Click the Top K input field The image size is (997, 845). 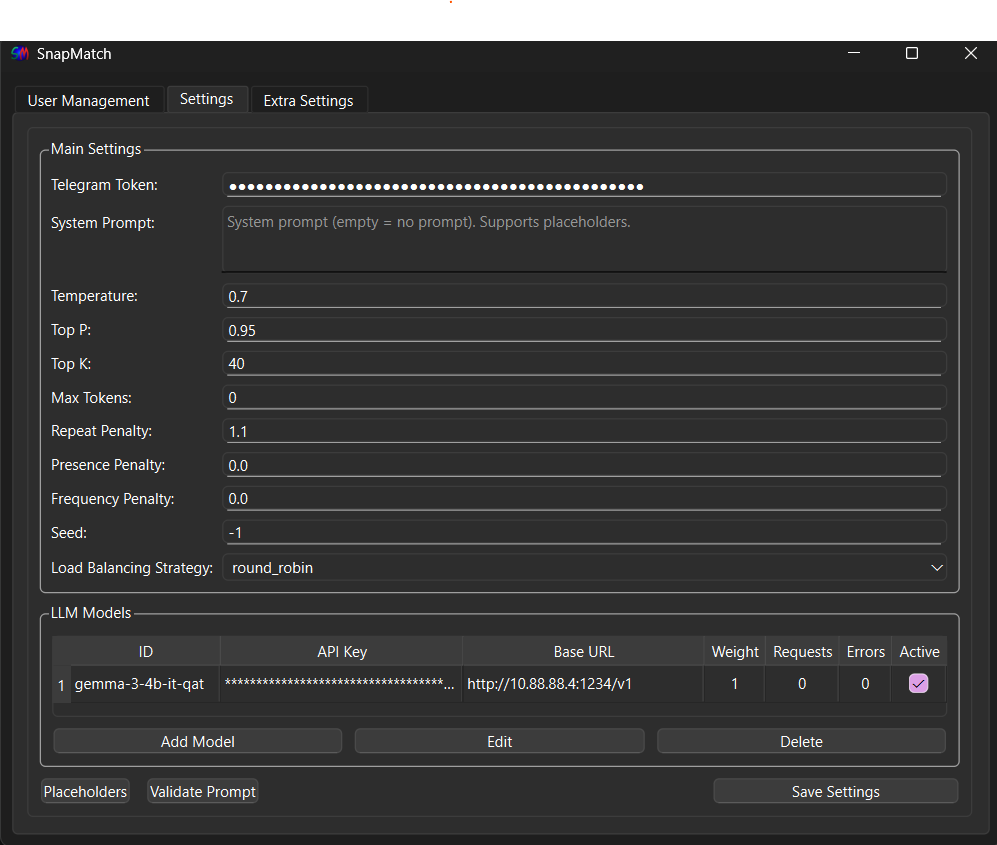tap(584, 364)
